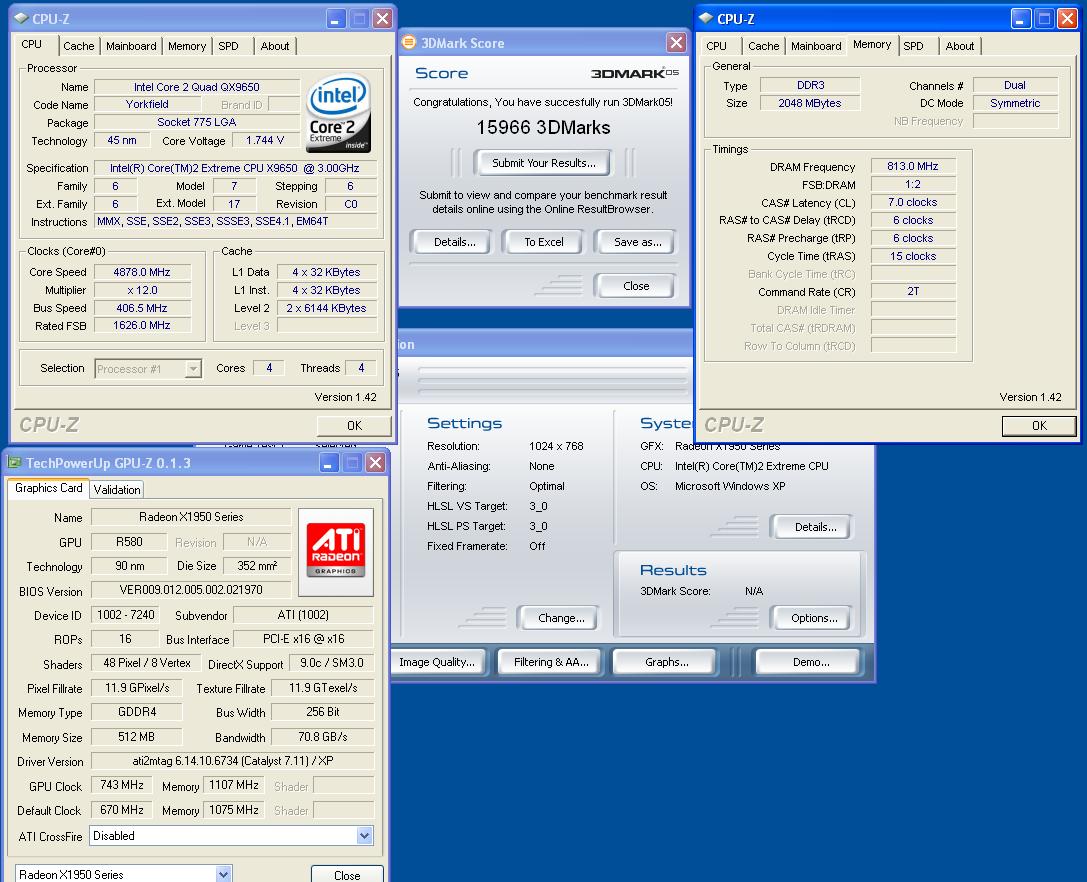Screen dimensions: 1087x882
Task: Expand the ATI CrossFire dropdown
Action: 365,836
